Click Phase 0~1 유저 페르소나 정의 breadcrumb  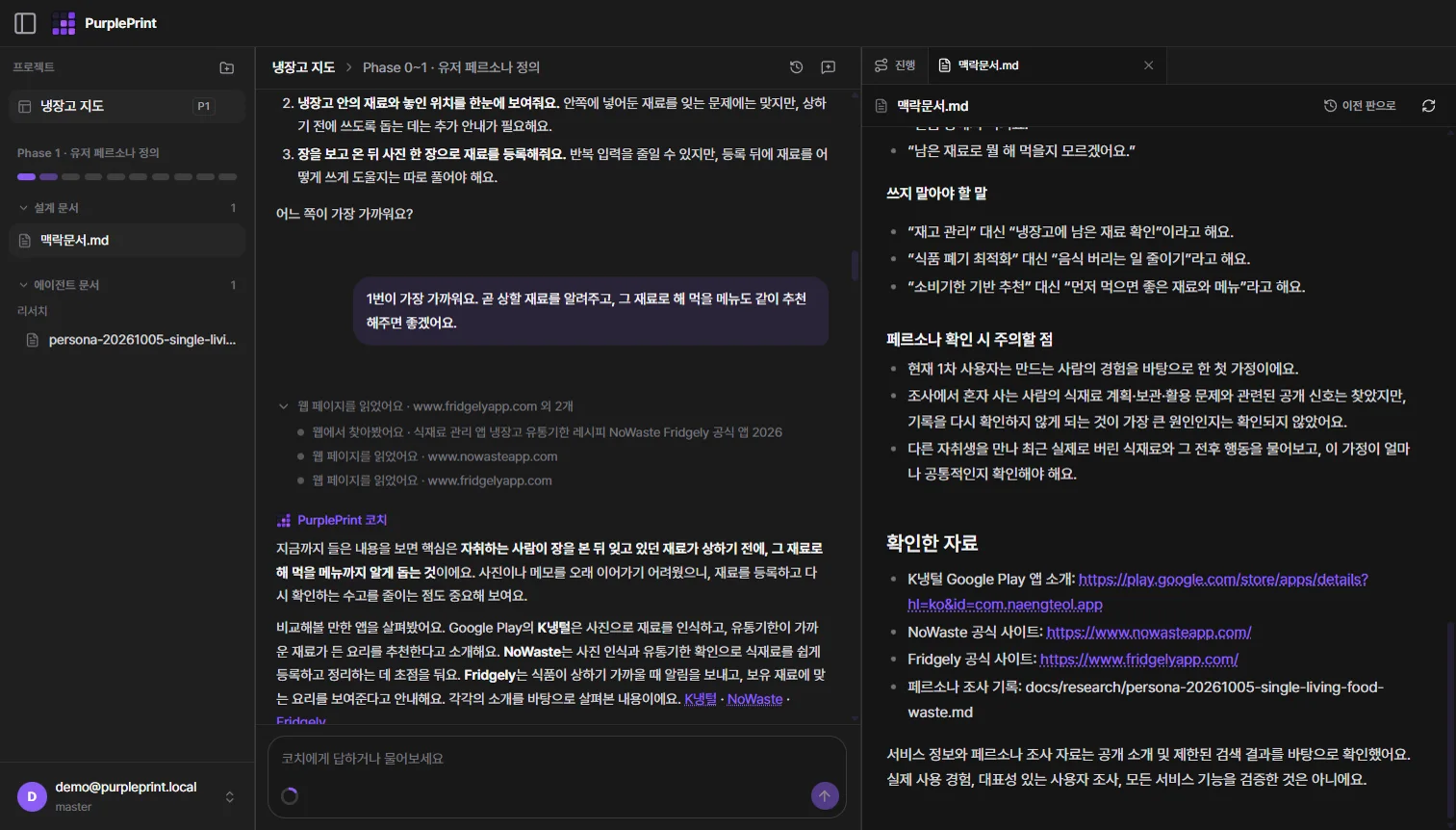pos(451,67)
